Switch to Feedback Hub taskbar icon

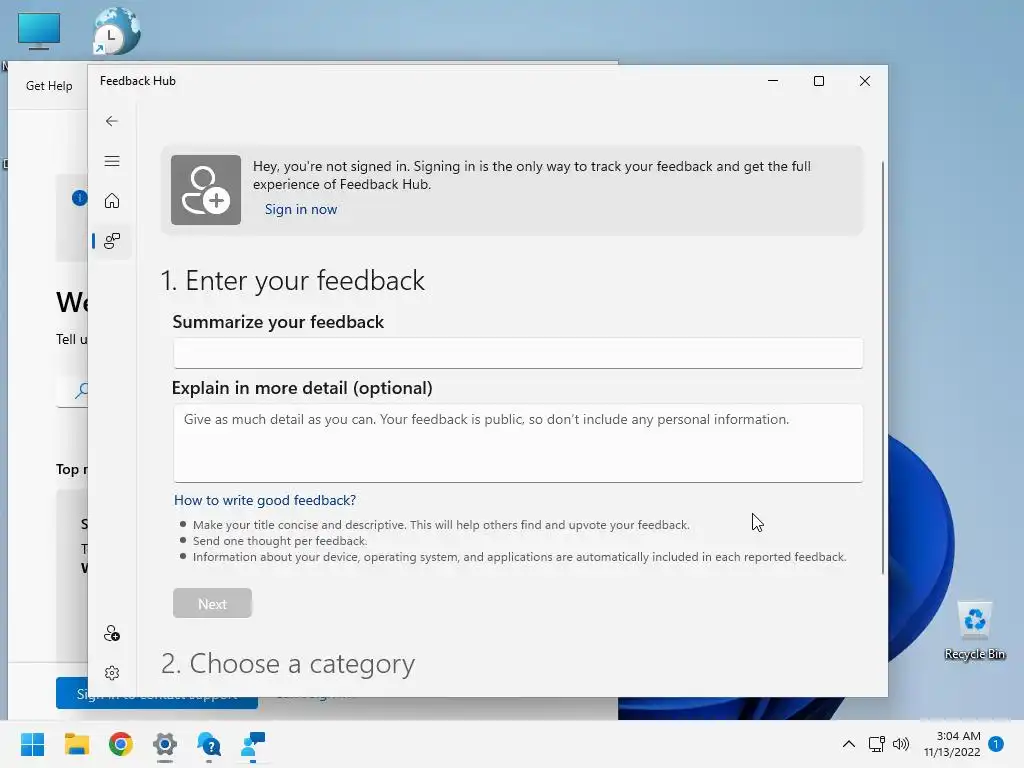click(253, 744)
